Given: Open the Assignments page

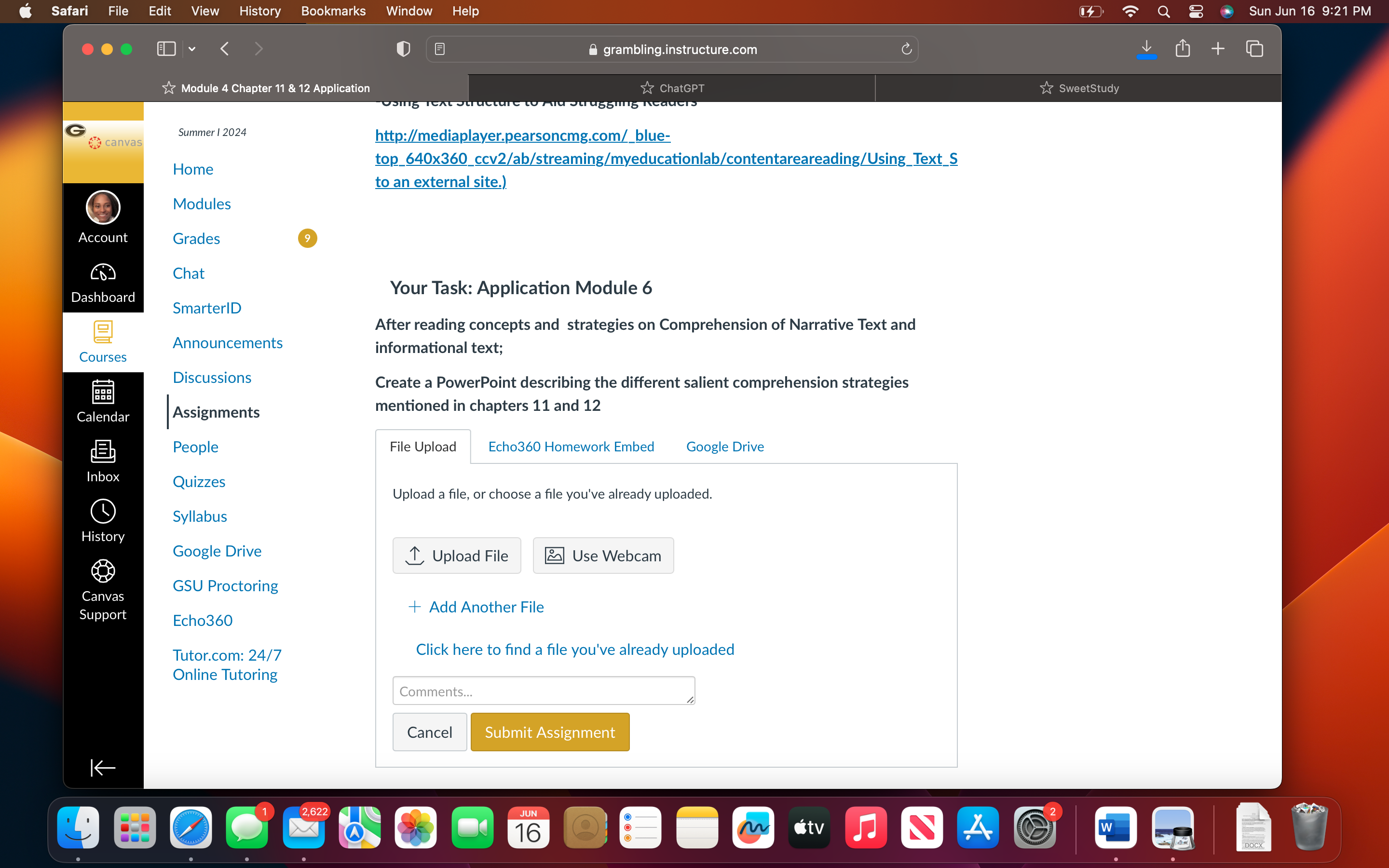Looking at the screenshot, I should tap(217, 412).
